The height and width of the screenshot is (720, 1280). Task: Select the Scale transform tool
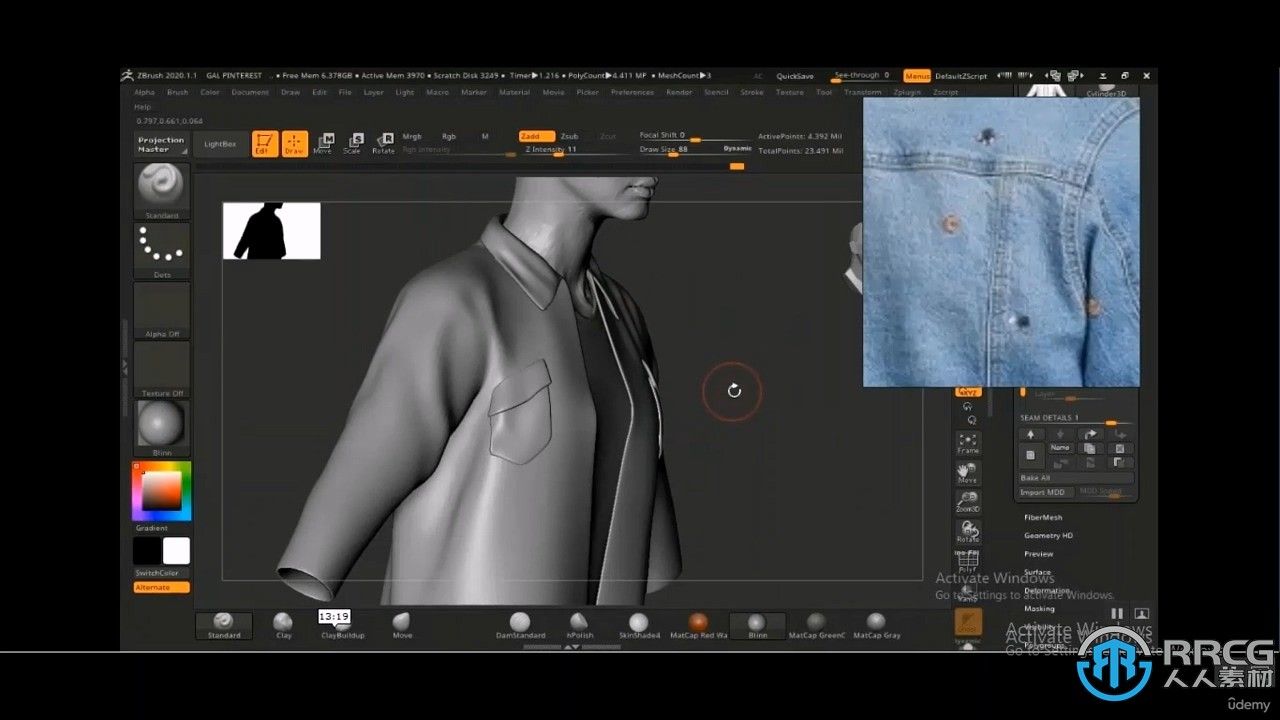click(352, 144)
